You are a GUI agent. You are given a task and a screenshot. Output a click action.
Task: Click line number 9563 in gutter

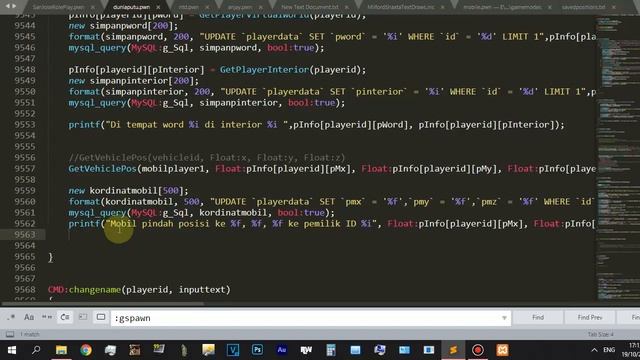click(25, 235)
